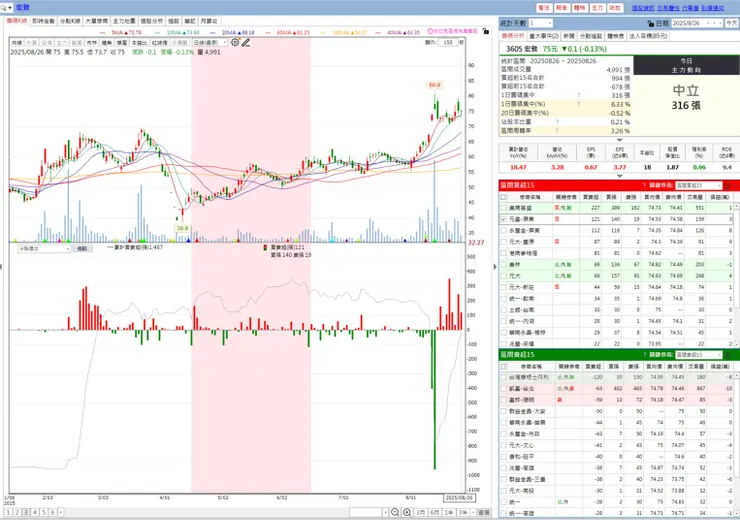Click the 報告 button in top bar
The height and width of the screenshot is (520, 740).
(x=562, y=8)
